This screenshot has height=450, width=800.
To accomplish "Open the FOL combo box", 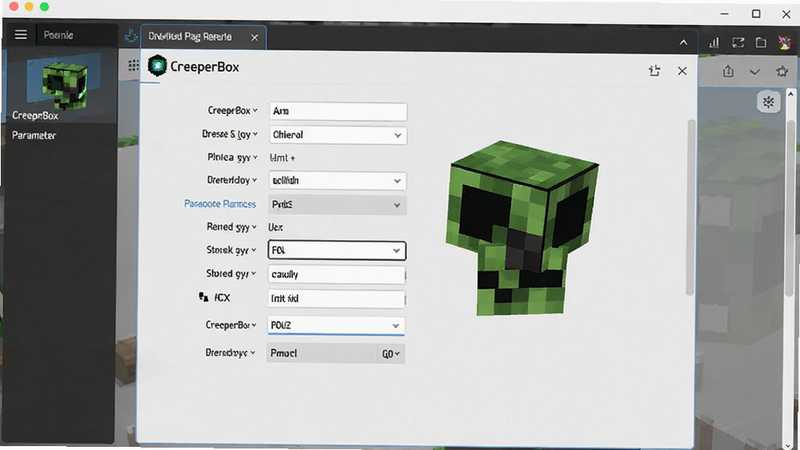I will pyautogui.click(x=337, y=250).
